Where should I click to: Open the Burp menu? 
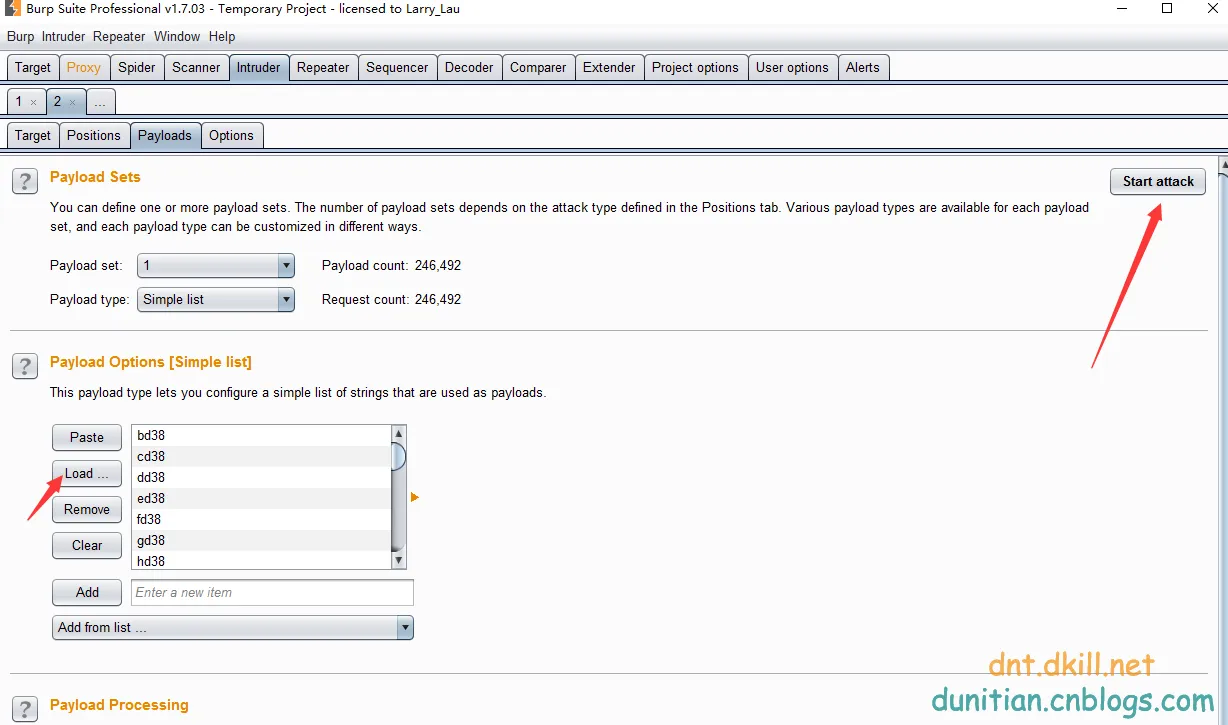[x=20, y=37]
